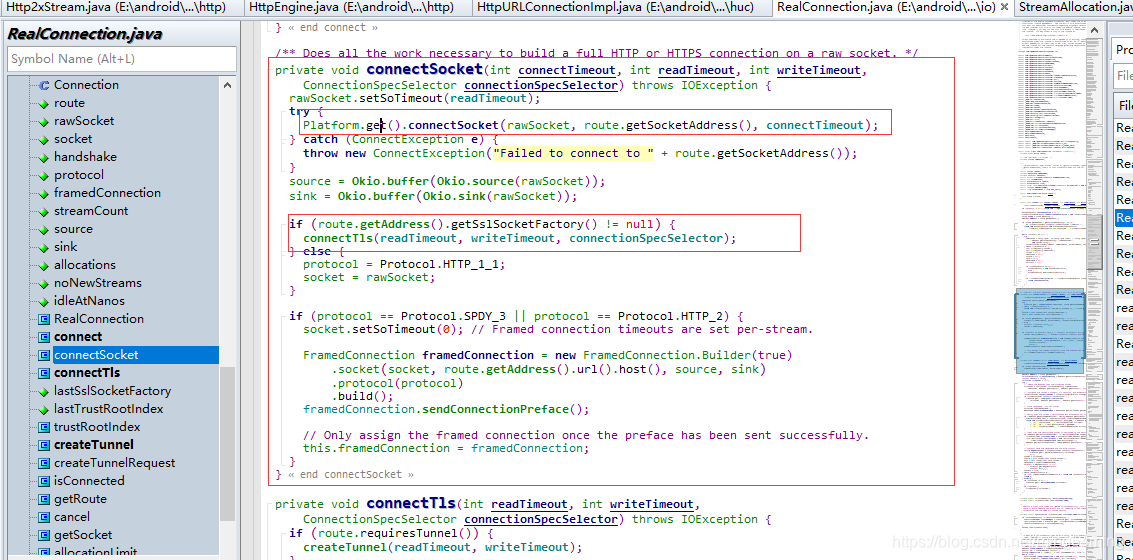1133x560 pixels.
Task: Click the highlighted viewport in code overview
Action: coord(1049,332)
